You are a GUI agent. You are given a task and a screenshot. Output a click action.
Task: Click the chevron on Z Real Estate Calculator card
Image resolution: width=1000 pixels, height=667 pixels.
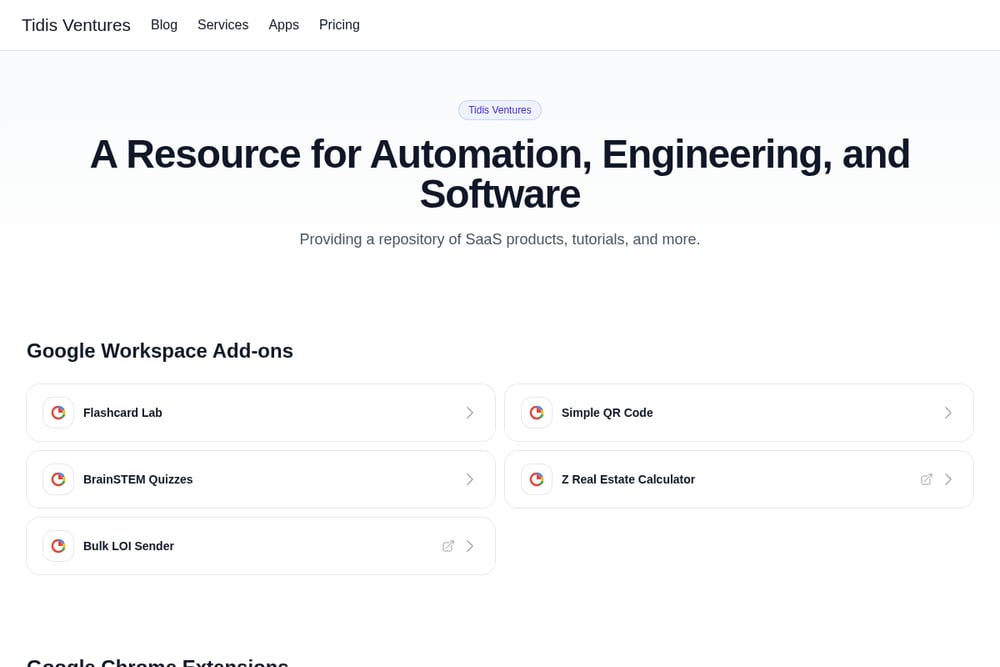[x=948, y=480]
